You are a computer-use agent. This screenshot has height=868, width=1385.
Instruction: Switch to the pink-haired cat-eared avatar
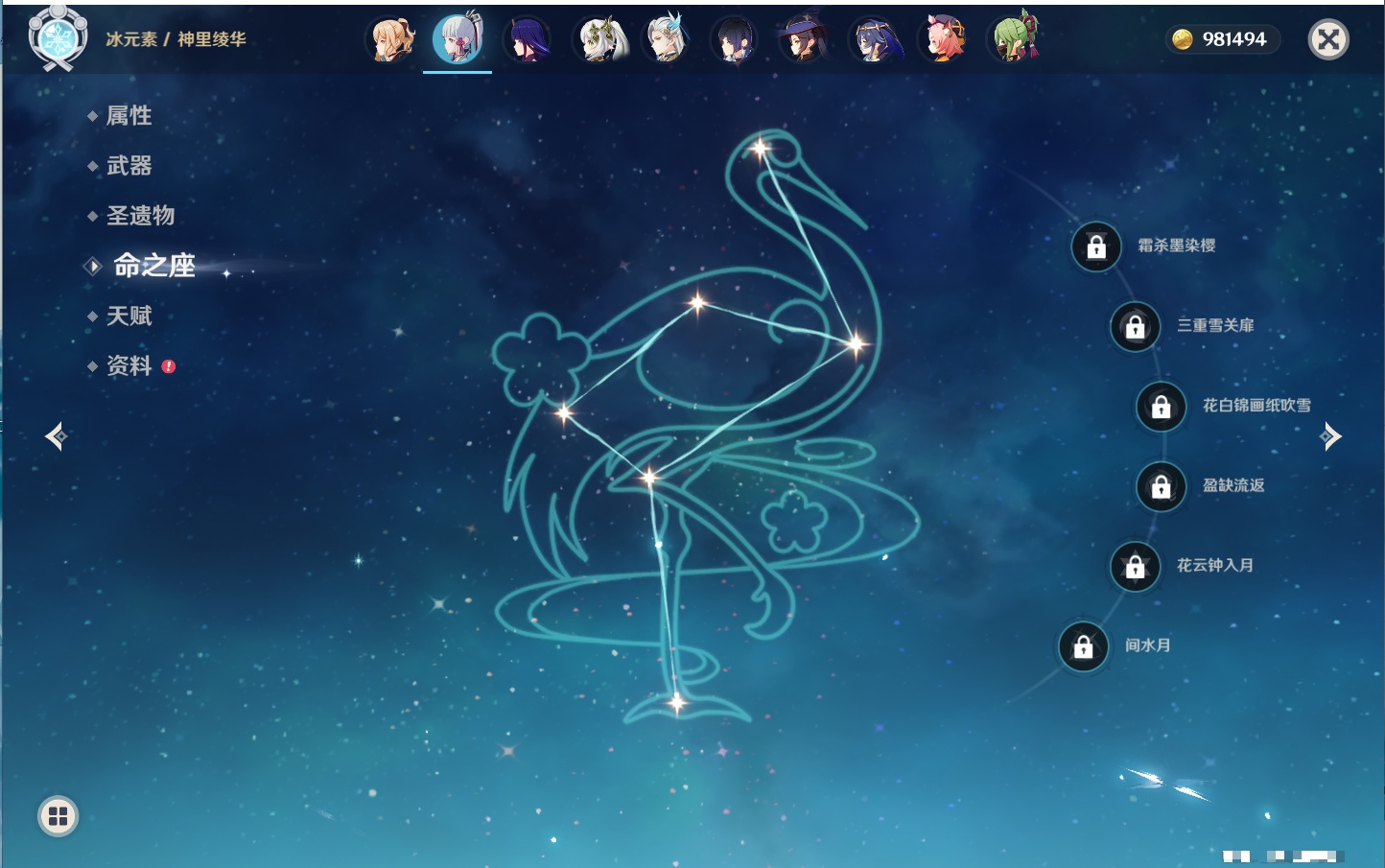(x=943, y=39)
